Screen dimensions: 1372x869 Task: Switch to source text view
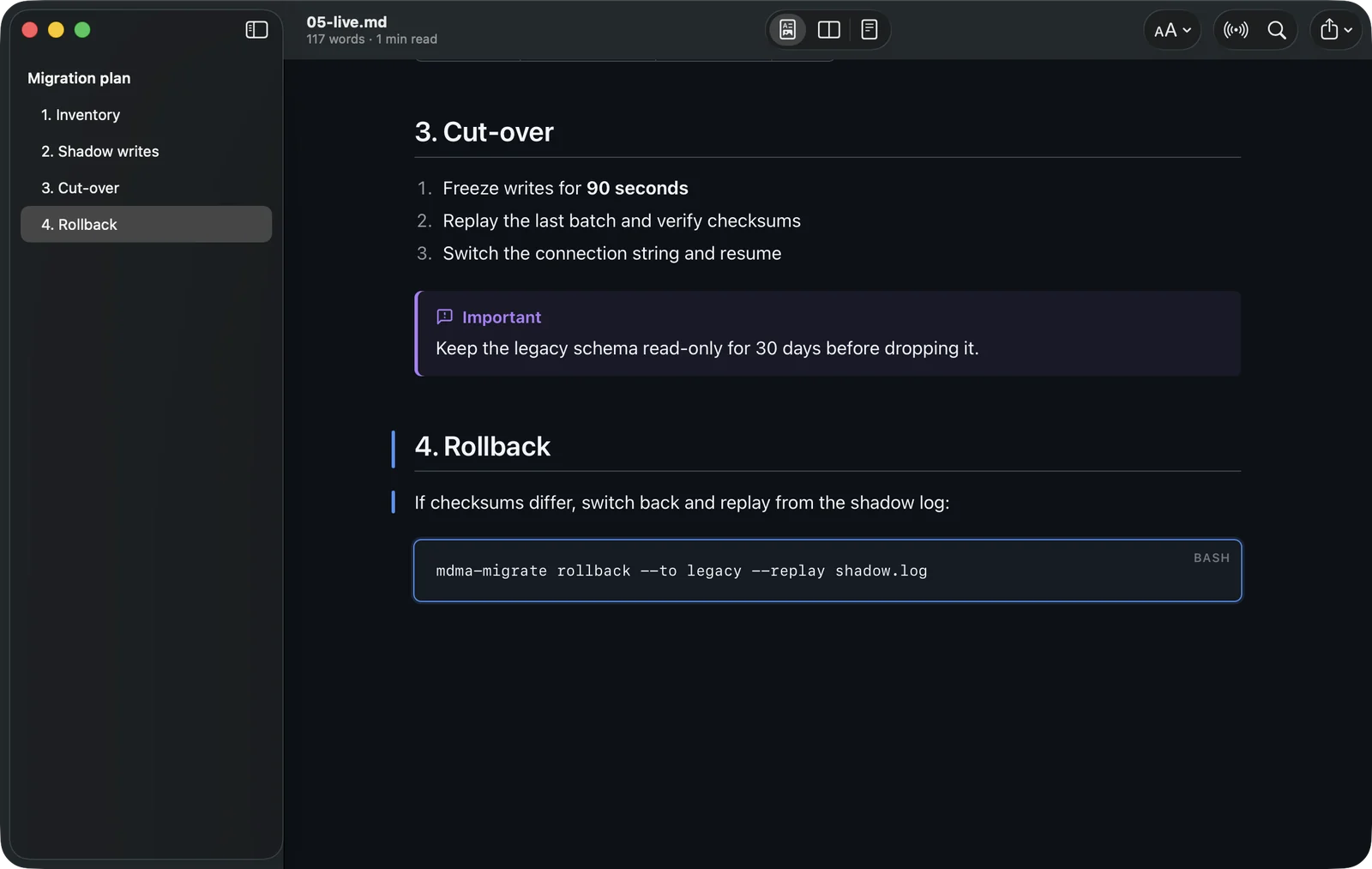pyautogui.click(x=869, y=30)
